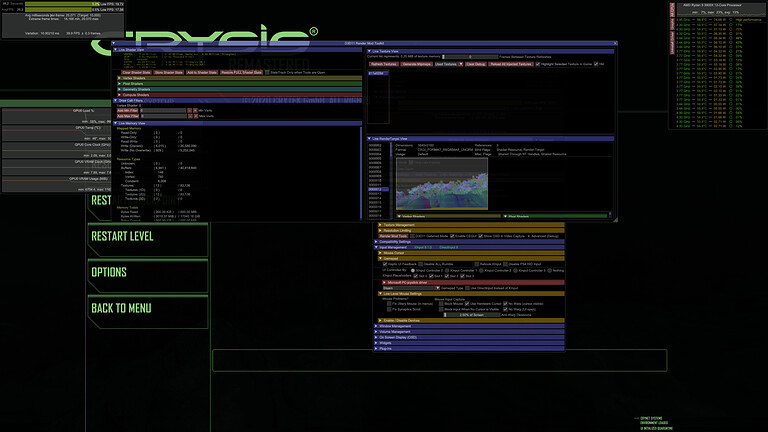768x432 pixels.
Task: Click the Min Verts input field
Action: [163, 111]
